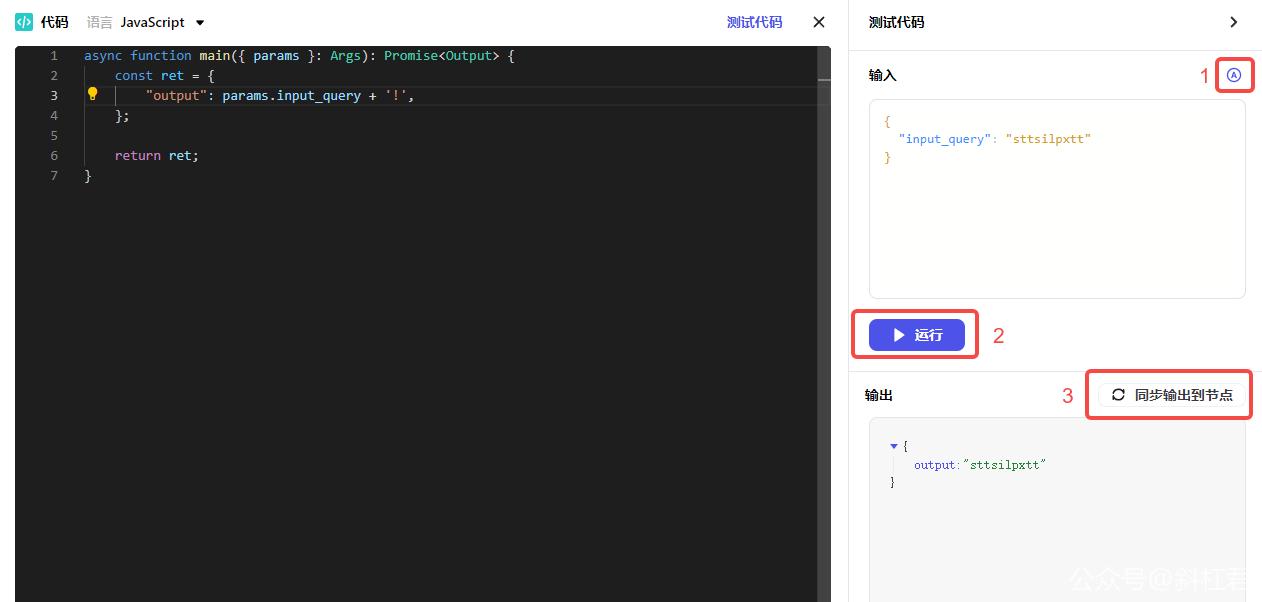The image size is (1262, 602).
Task: Click the code block icon beside 代码
Action: click(x=24, y=22)
